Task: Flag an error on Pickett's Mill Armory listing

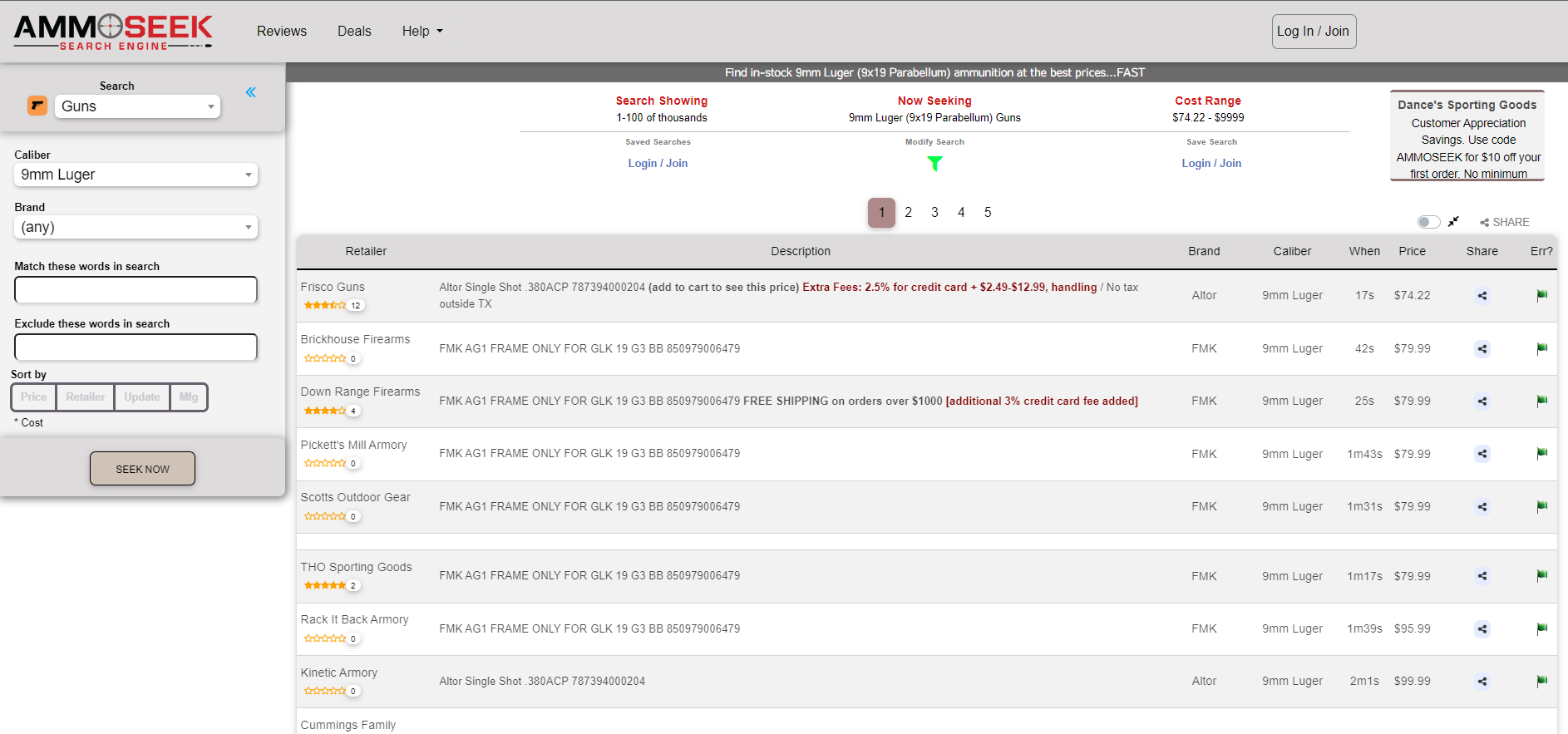Action: [x=1542, y=454]
